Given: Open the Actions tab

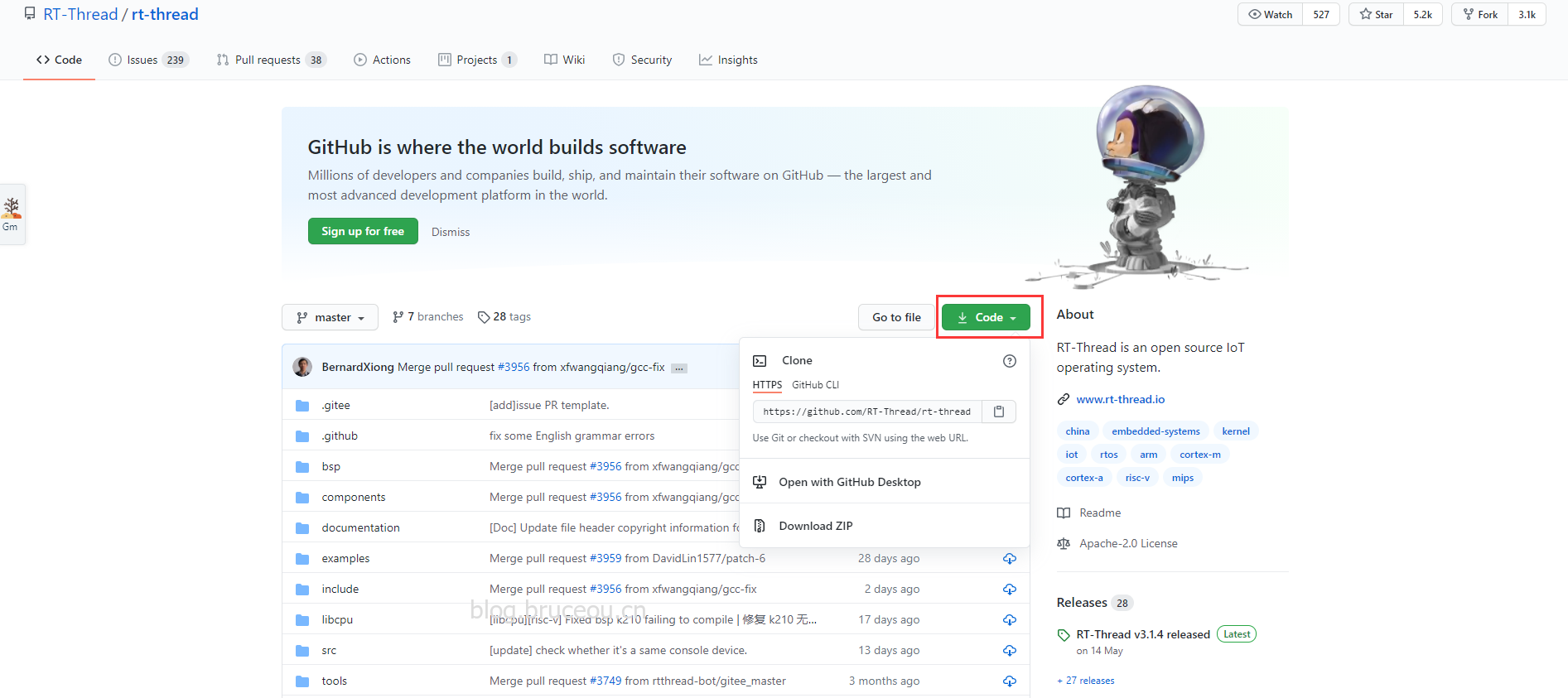Looking at the screenshot, I should (x=382, y=60).
